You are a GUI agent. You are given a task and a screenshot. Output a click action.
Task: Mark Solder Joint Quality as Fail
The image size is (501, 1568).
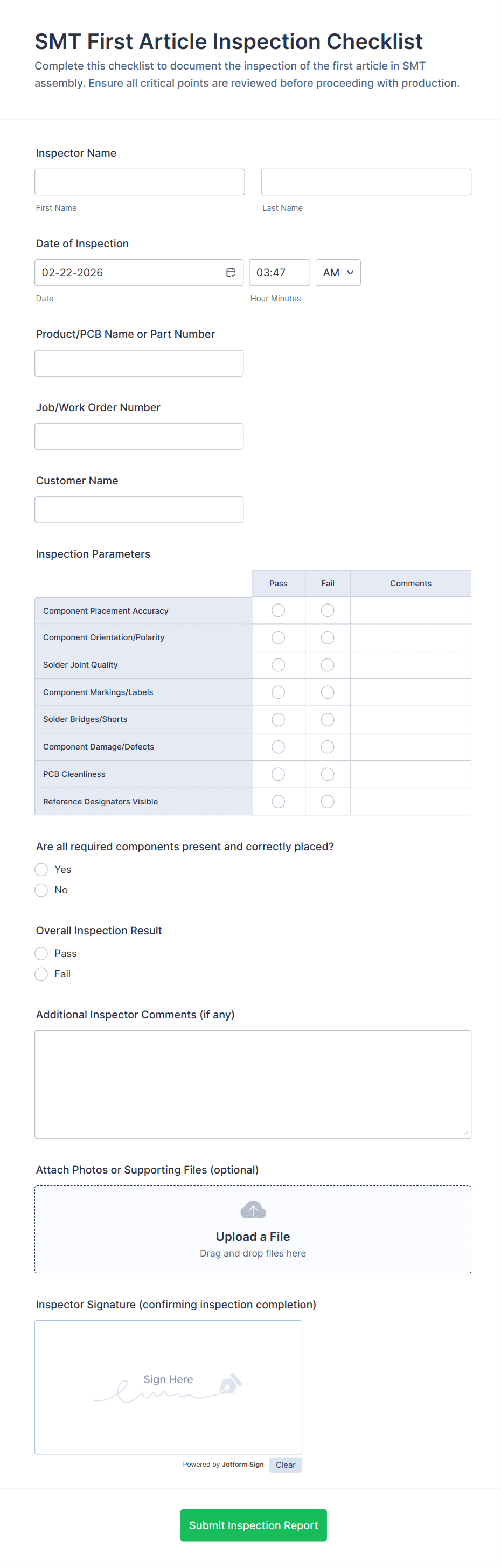[x=328, y=665]
